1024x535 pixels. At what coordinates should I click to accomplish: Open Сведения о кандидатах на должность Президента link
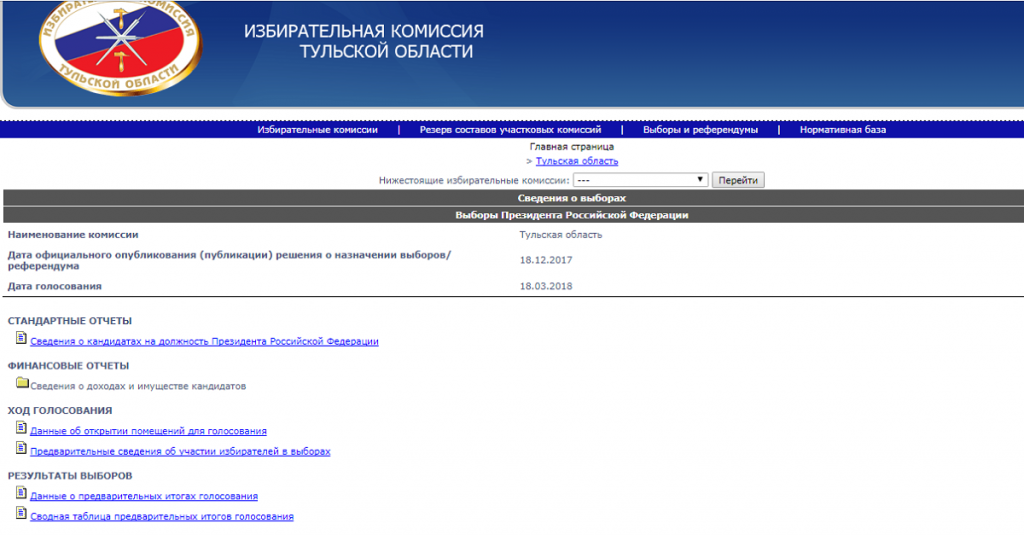[x=204, y=342]
